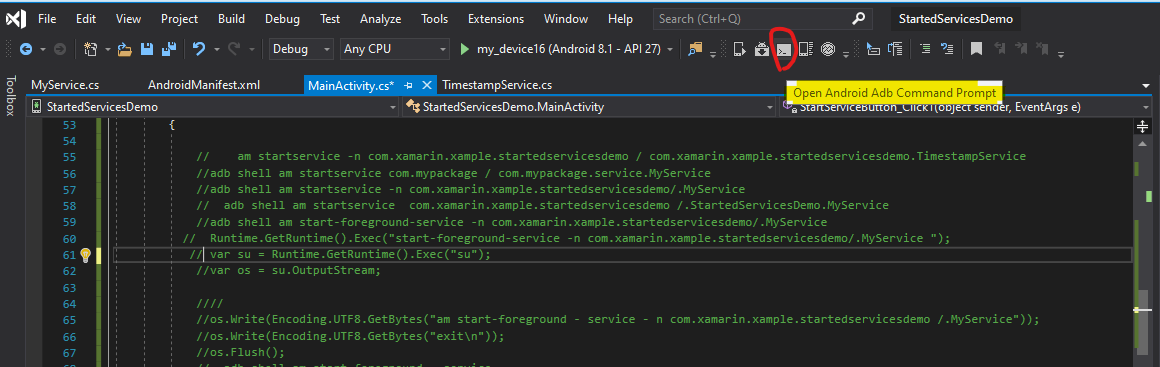Click the bookmark flag icon in toolbar
This screenshot has height=367, width=1160.
point(977,49)
